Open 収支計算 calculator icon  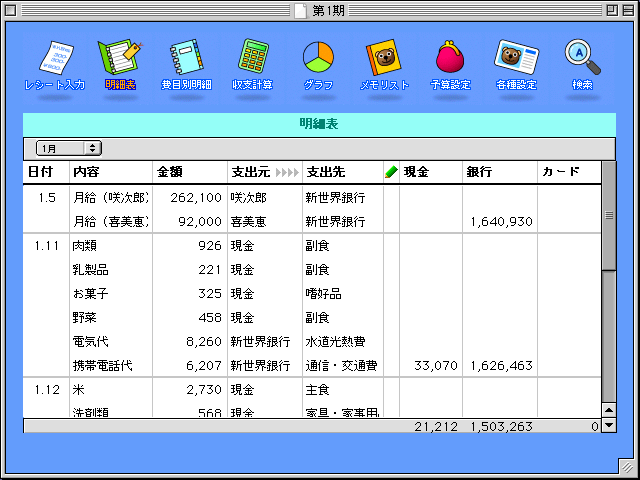click(x=253, y=56)
